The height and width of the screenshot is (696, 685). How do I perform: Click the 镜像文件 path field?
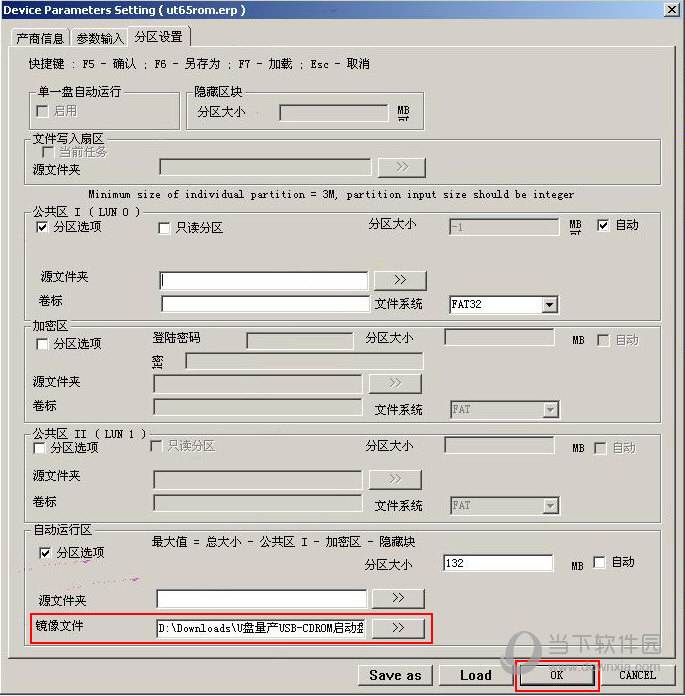(x=261, y=628)
